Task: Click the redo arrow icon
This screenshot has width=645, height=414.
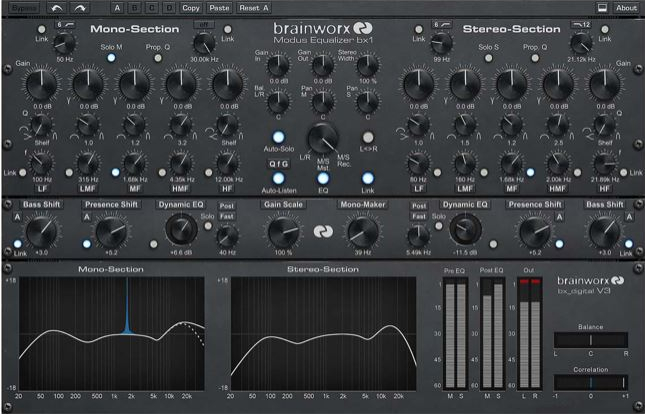Action: tap(80, 8)
